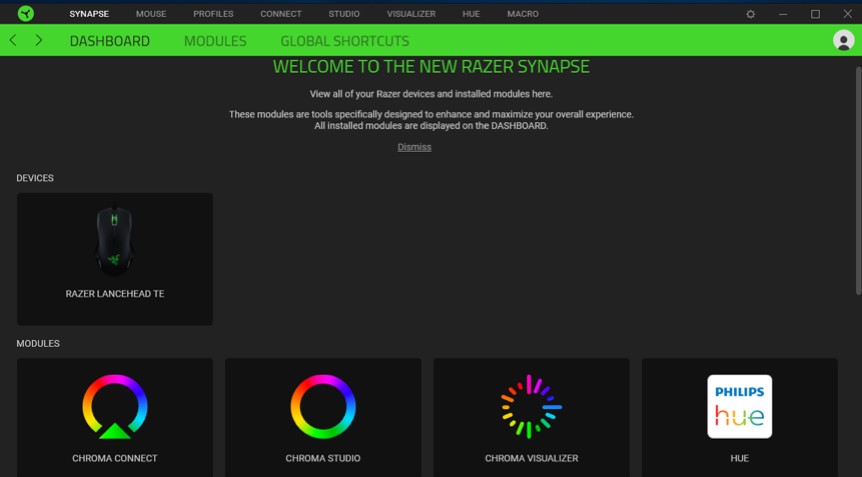Open the CONNECT tab
This screenshot has height=477, width=862.
[x=281, y=14]
